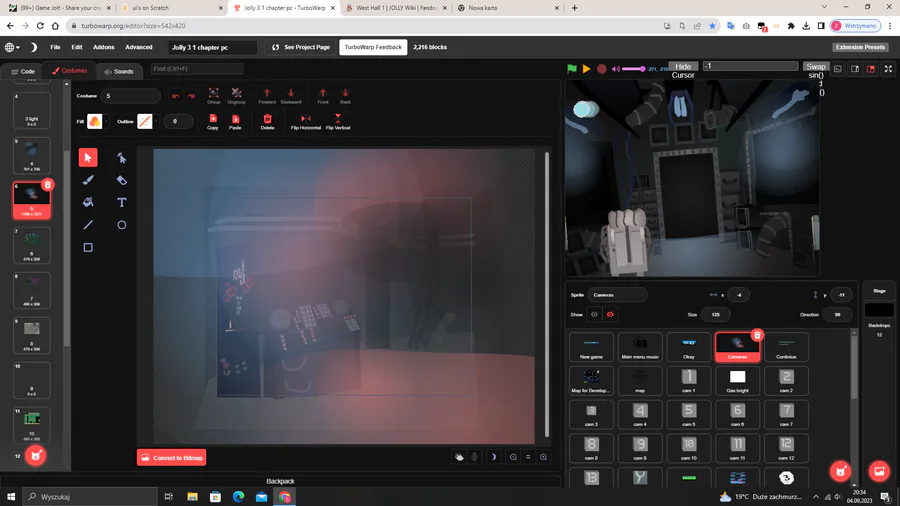The height and width of the screenshot is (506, 900).
Task: Switch to the Sounds tab
Action: (x=119, y=71)
